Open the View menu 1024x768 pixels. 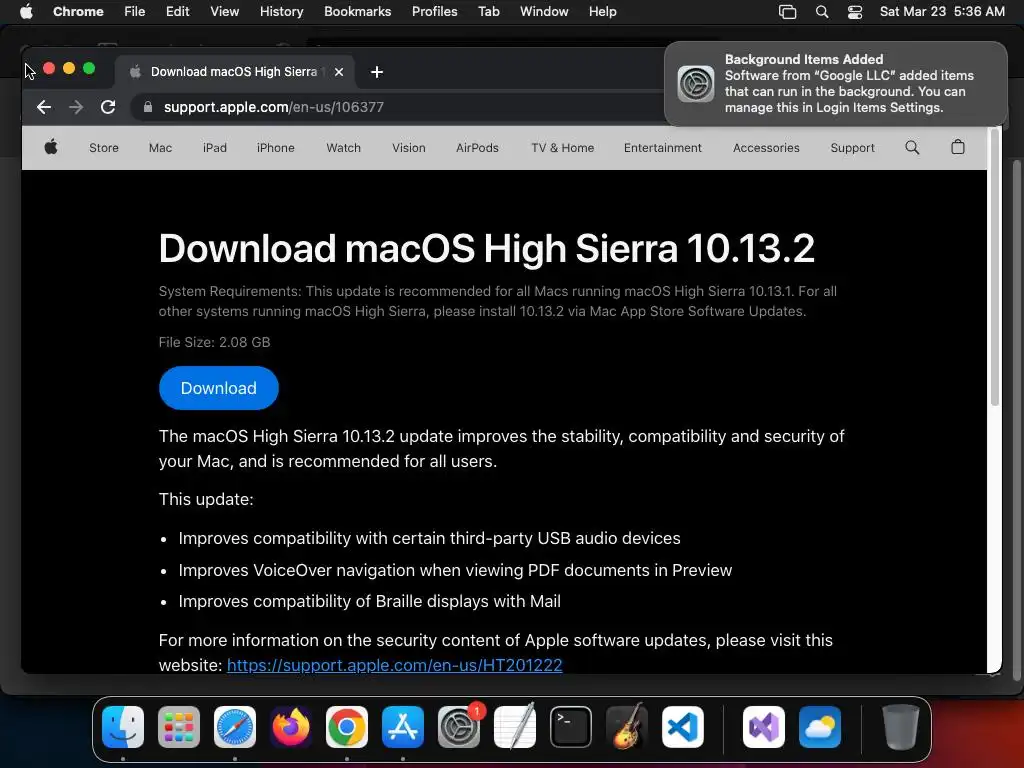(225, 12)
